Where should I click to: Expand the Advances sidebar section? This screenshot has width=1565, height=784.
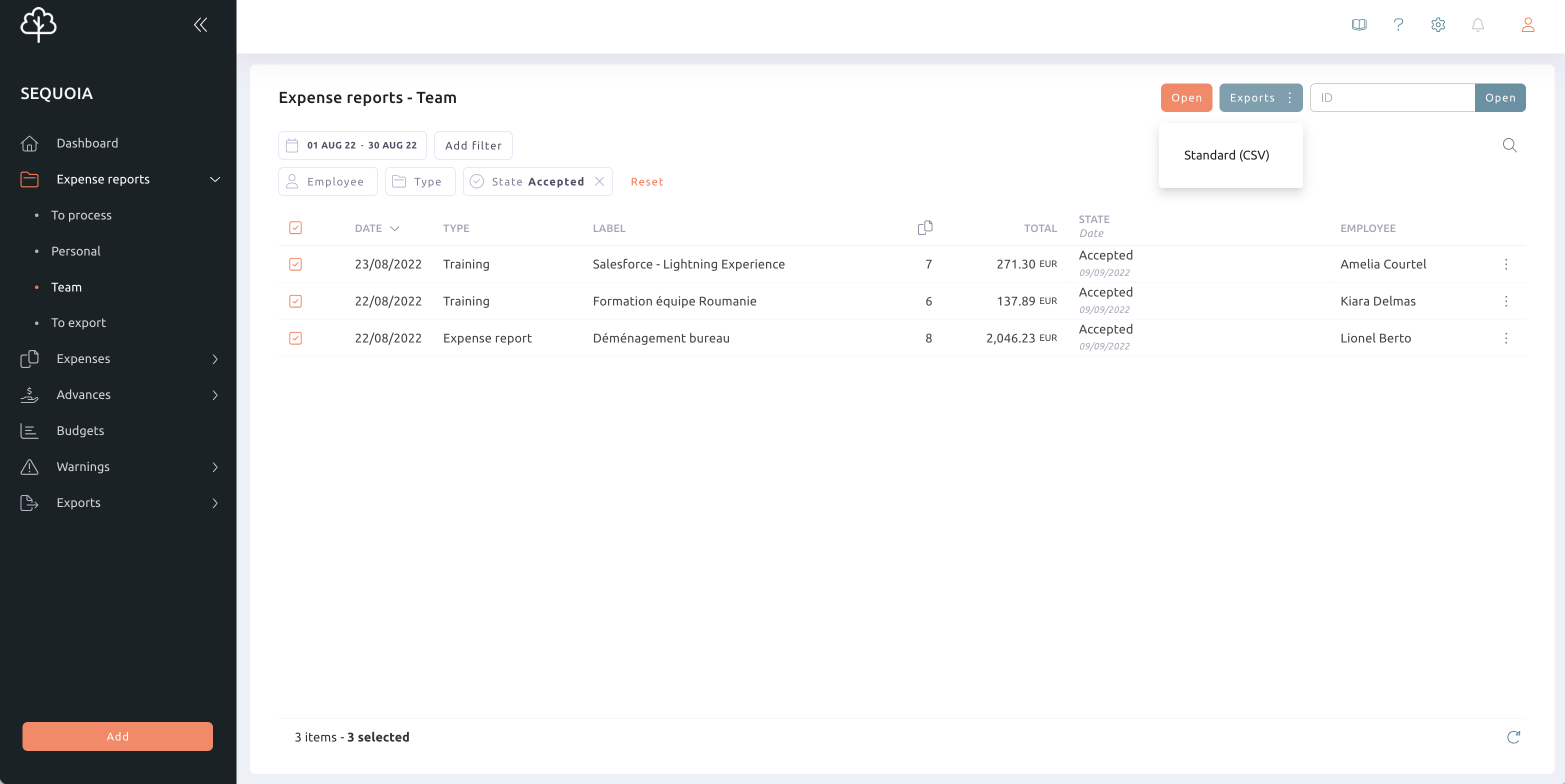pyautogui.click(x=215, y=395)
